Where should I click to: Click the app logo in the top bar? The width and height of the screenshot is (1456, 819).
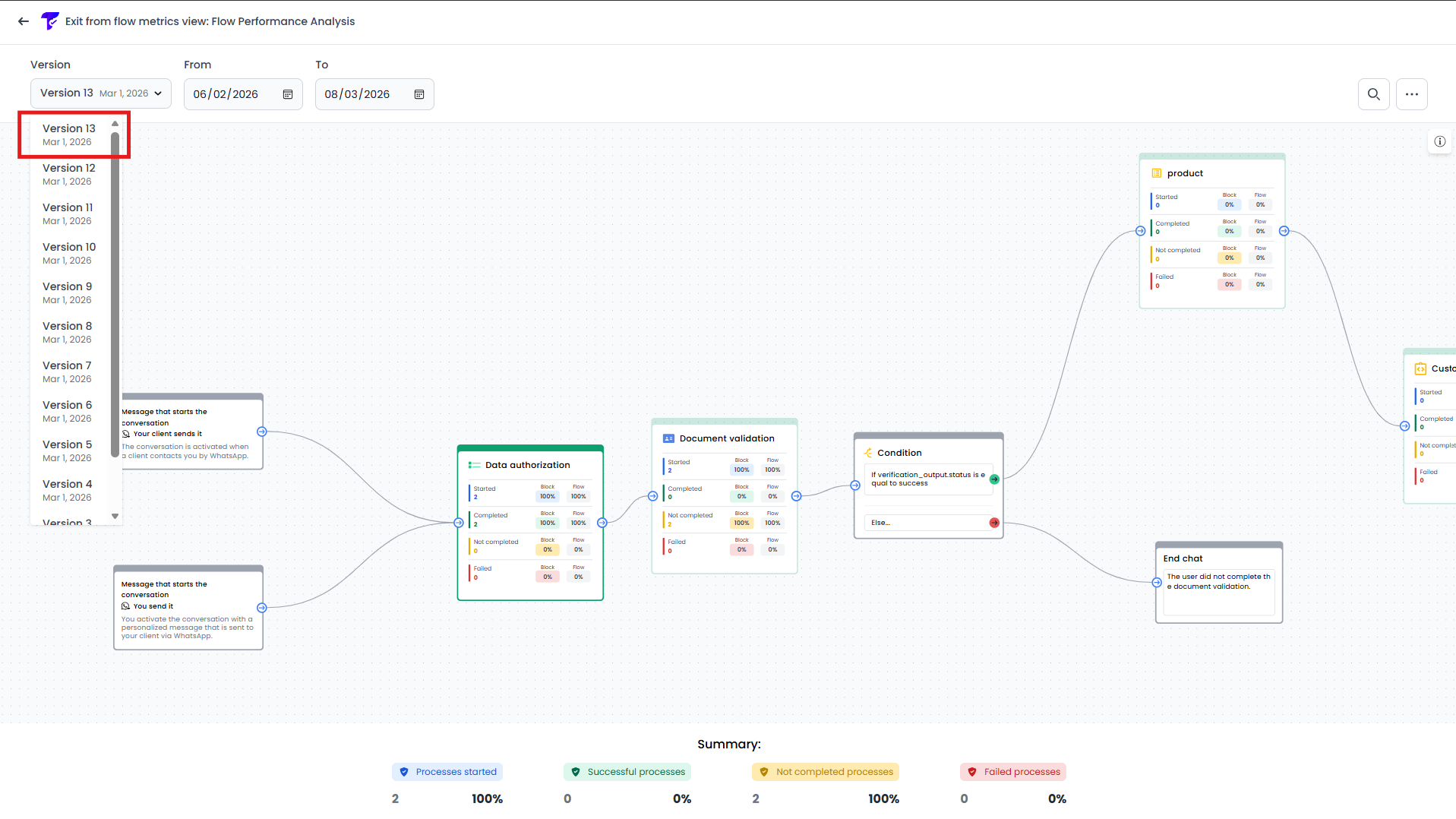pyautogui.click(x=49, y=21)
